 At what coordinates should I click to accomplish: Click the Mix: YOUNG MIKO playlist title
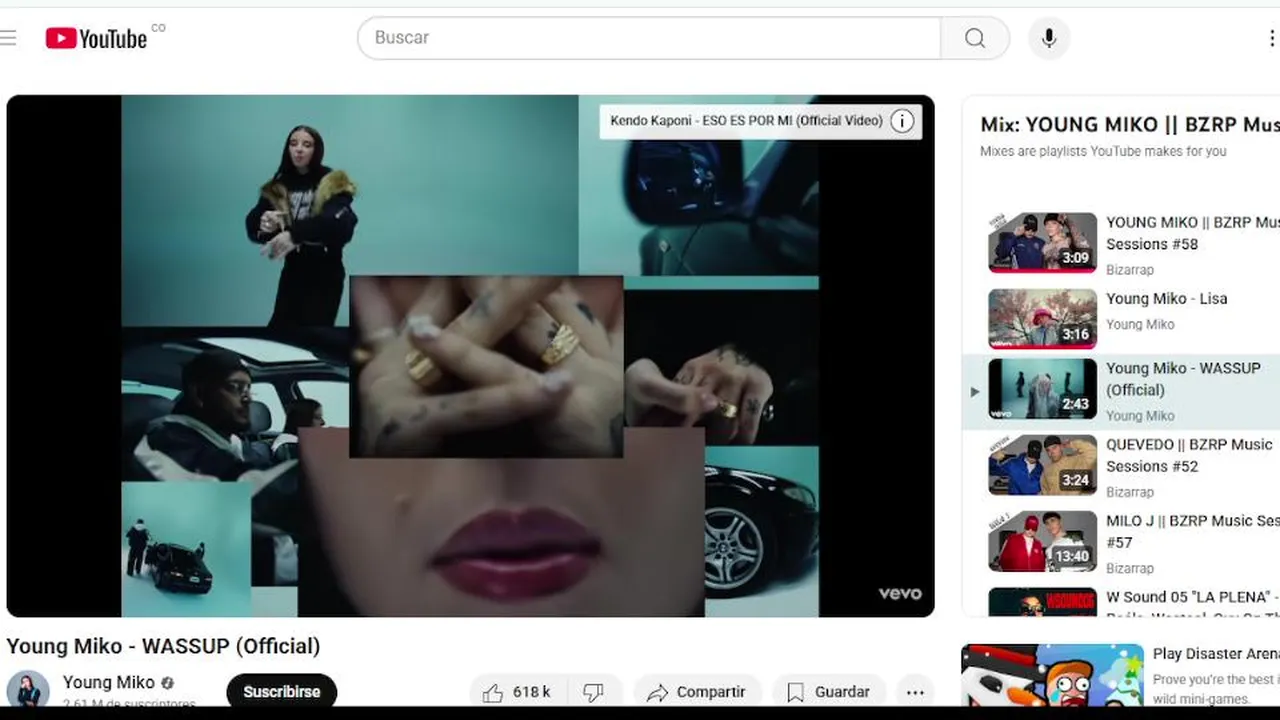click(x=1130, y=125)
